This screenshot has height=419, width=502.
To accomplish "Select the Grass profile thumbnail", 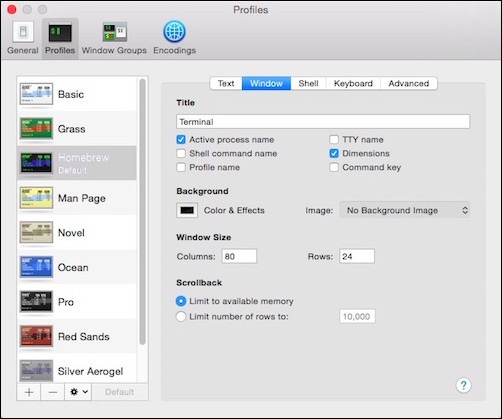I will pyautogui.click(x=36, y=128).
